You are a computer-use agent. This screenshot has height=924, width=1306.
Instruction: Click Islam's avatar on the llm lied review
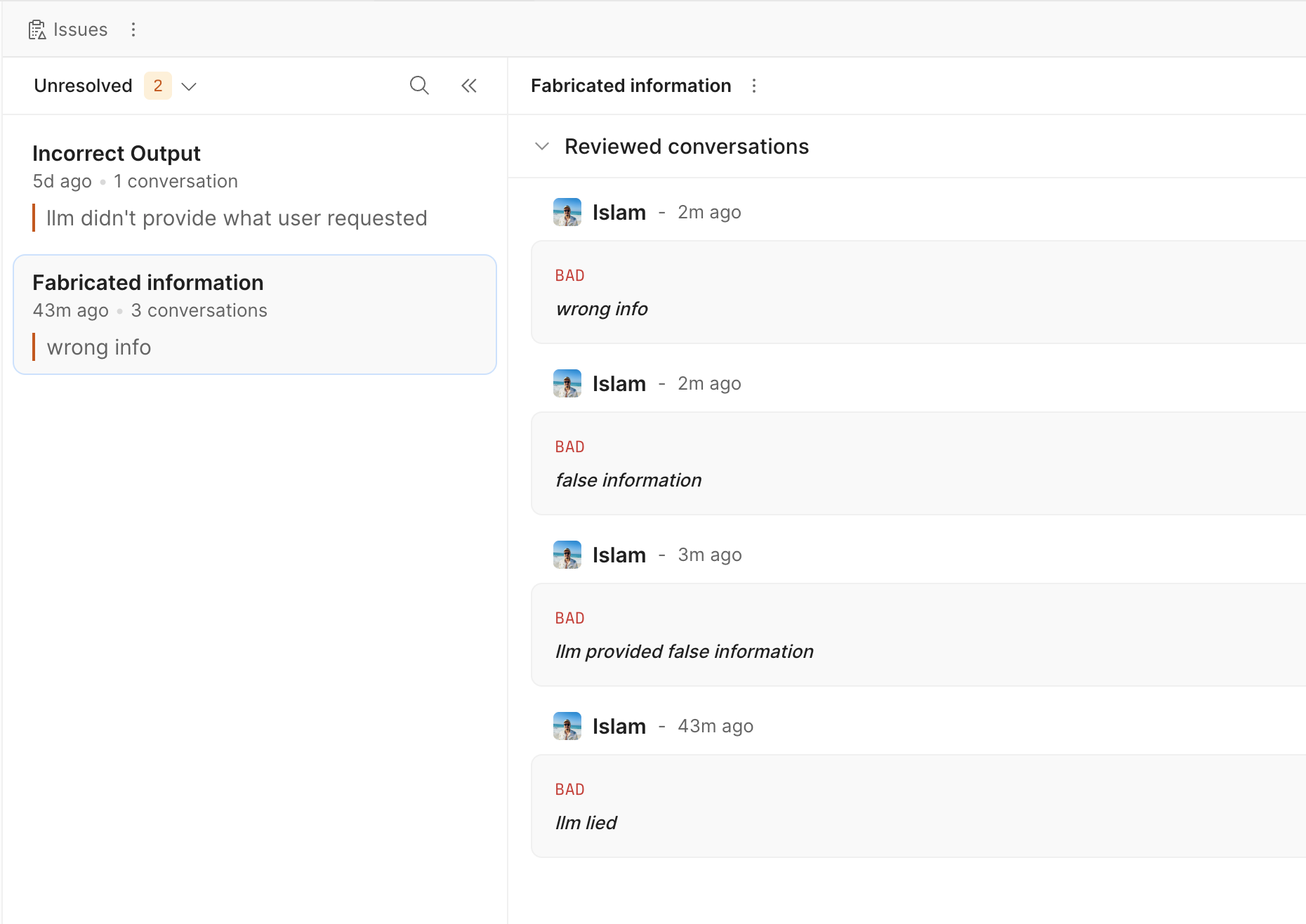click(x=567, y=725)
